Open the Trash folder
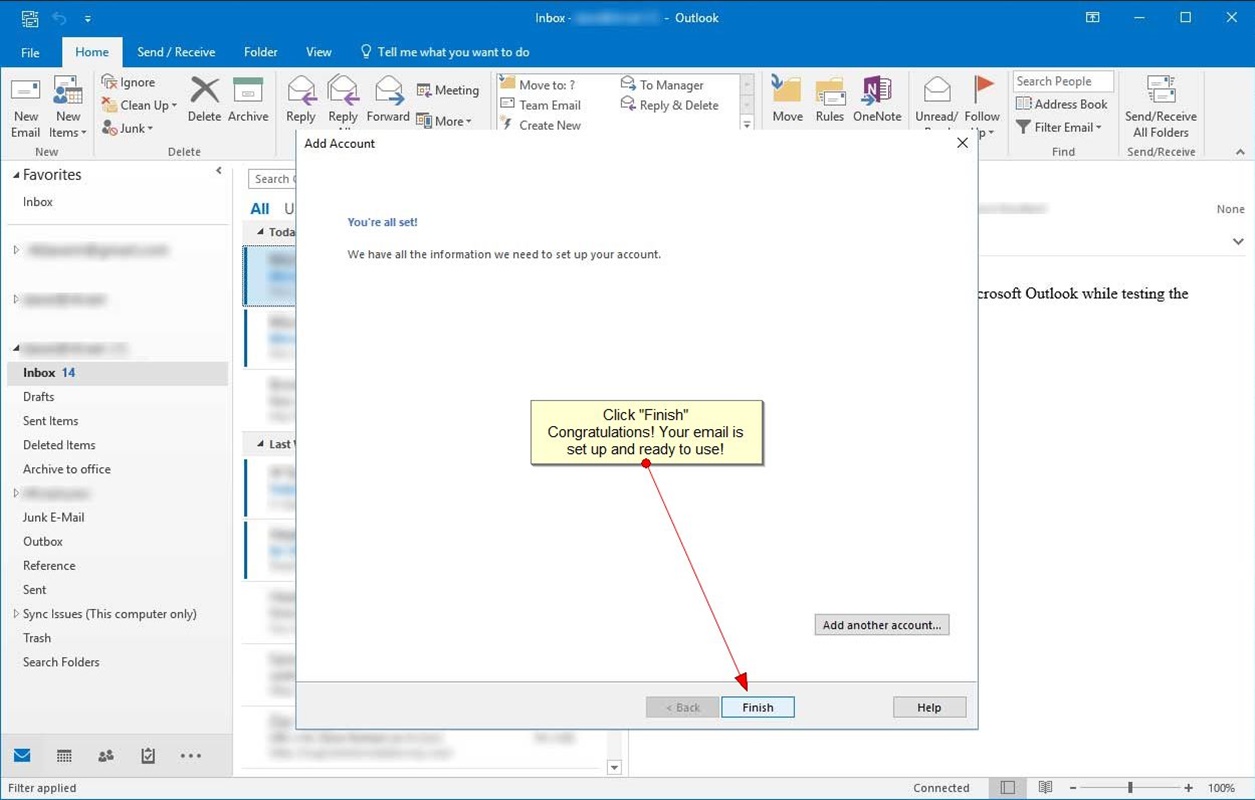Viewport: 1255px width, 800px height. pos(37,638)
